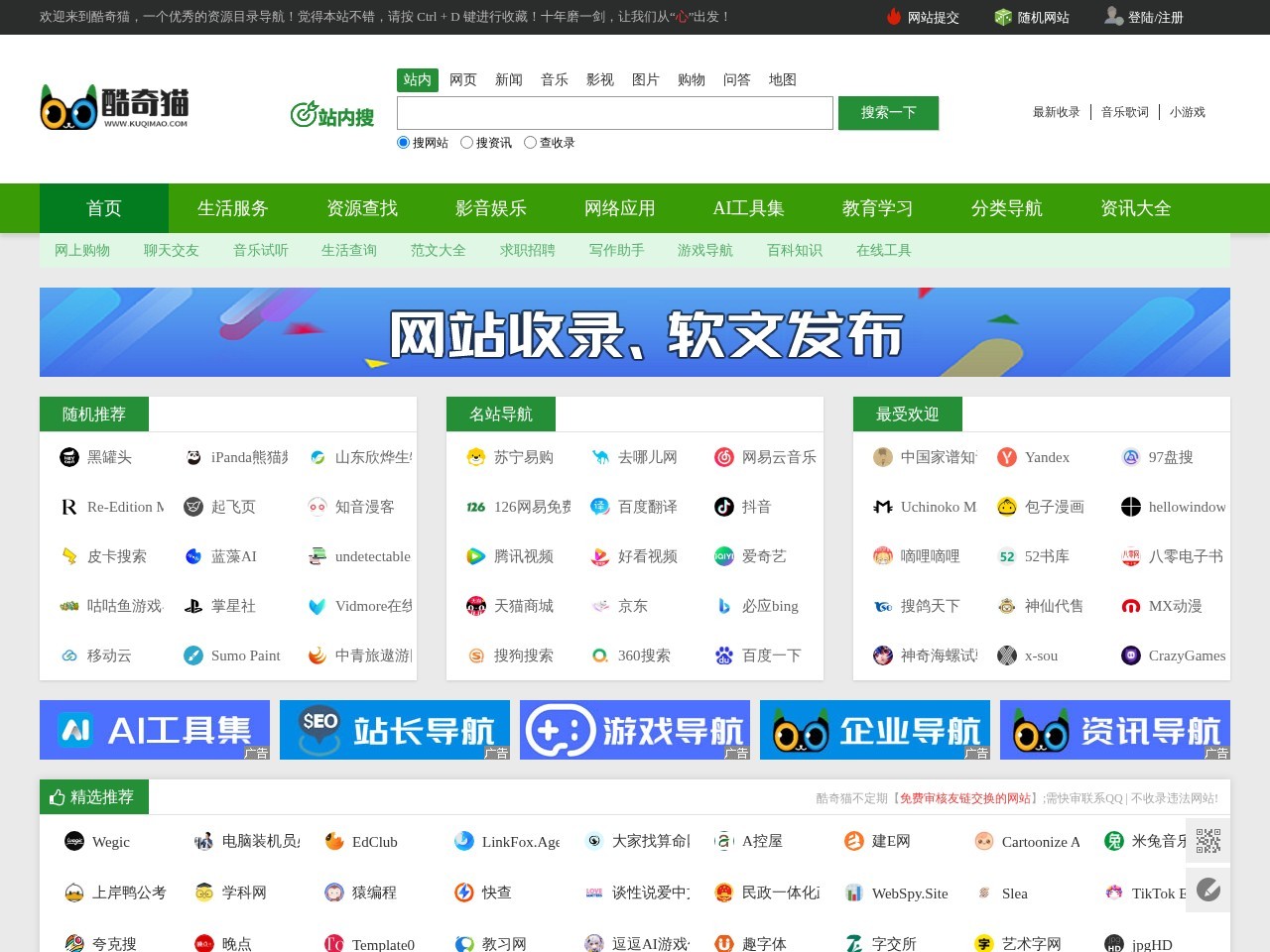Click the 企业导航 banner ad

(x=875, y=730)
